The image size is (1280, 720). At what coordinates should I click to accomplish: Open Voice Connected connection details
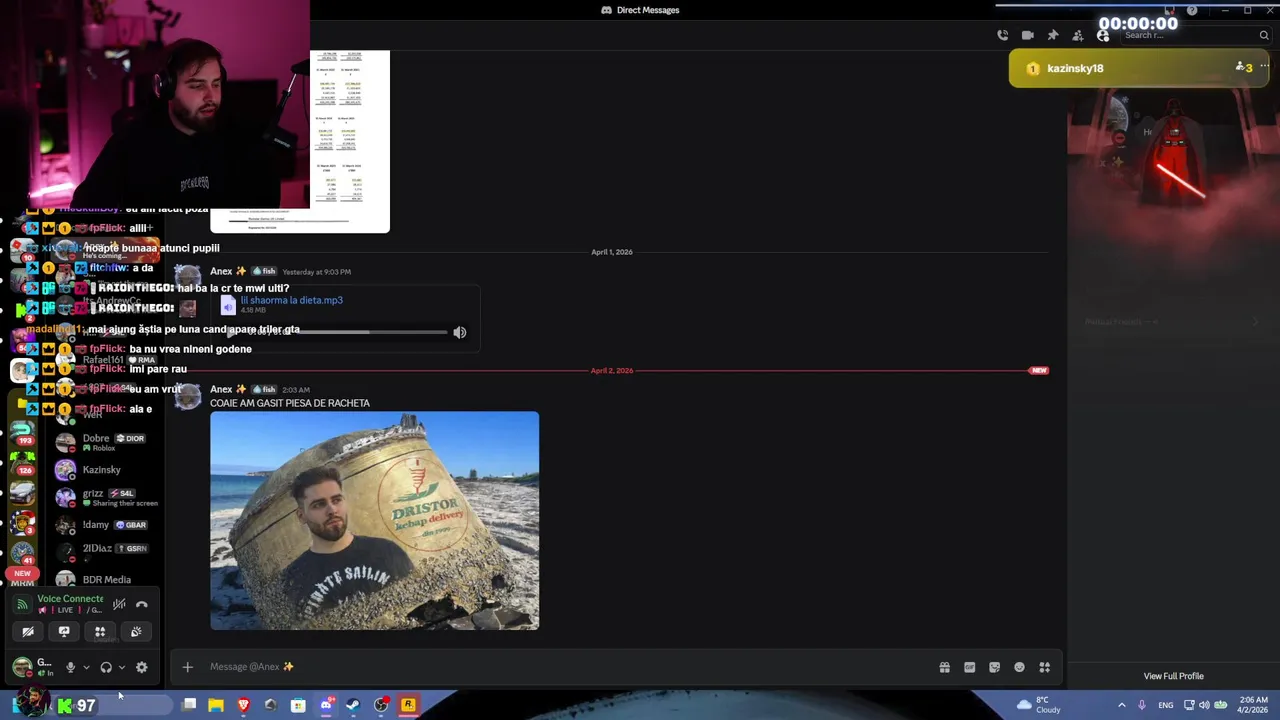70,599
